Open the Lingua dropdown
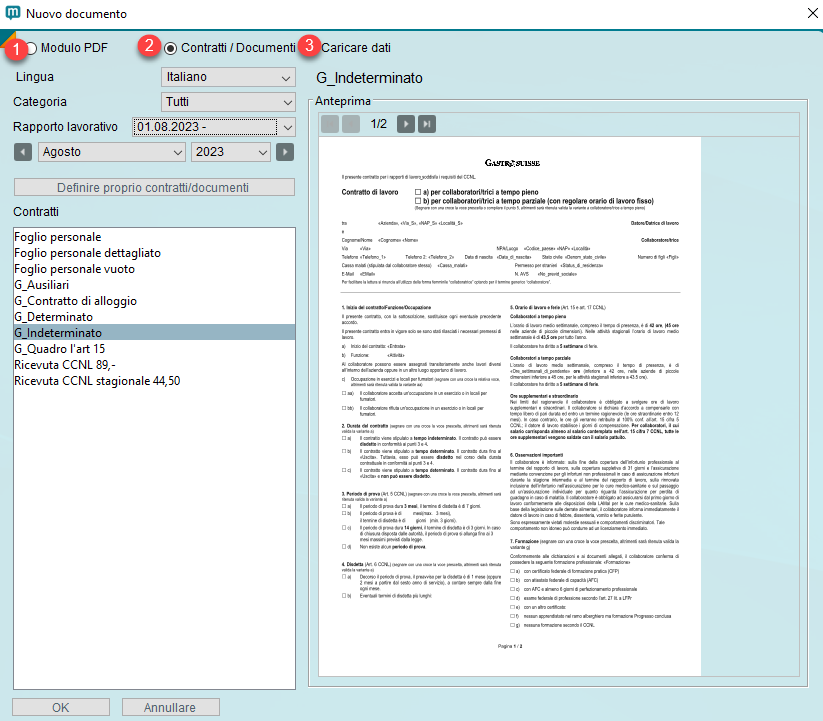This screenshot has width=823, height=721. (x=228, y=77)
